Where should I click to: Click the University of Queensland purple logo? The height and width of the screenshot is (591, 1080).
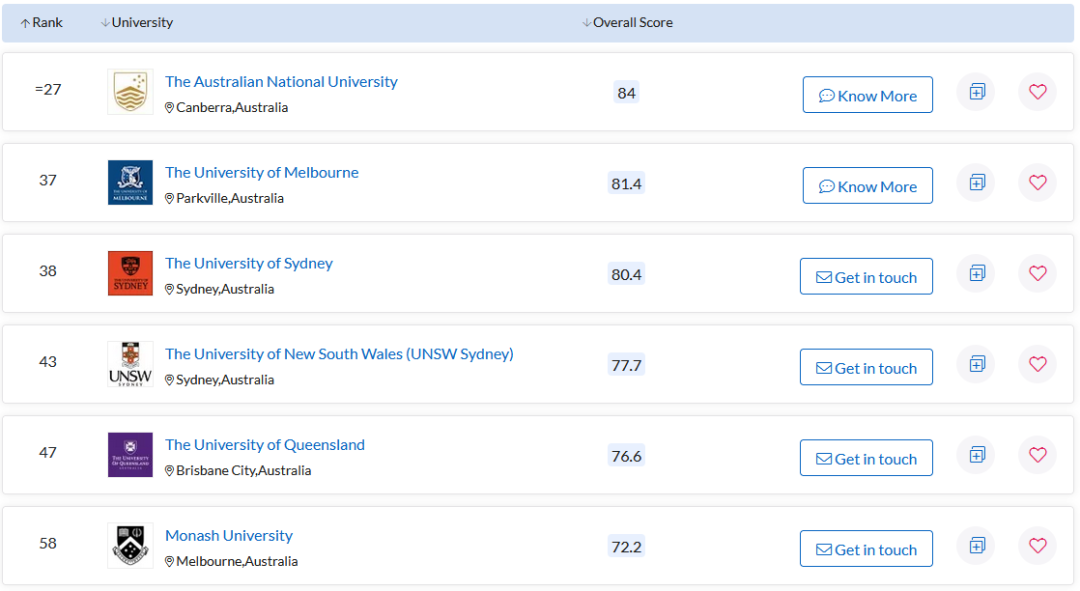click(130, 455)
